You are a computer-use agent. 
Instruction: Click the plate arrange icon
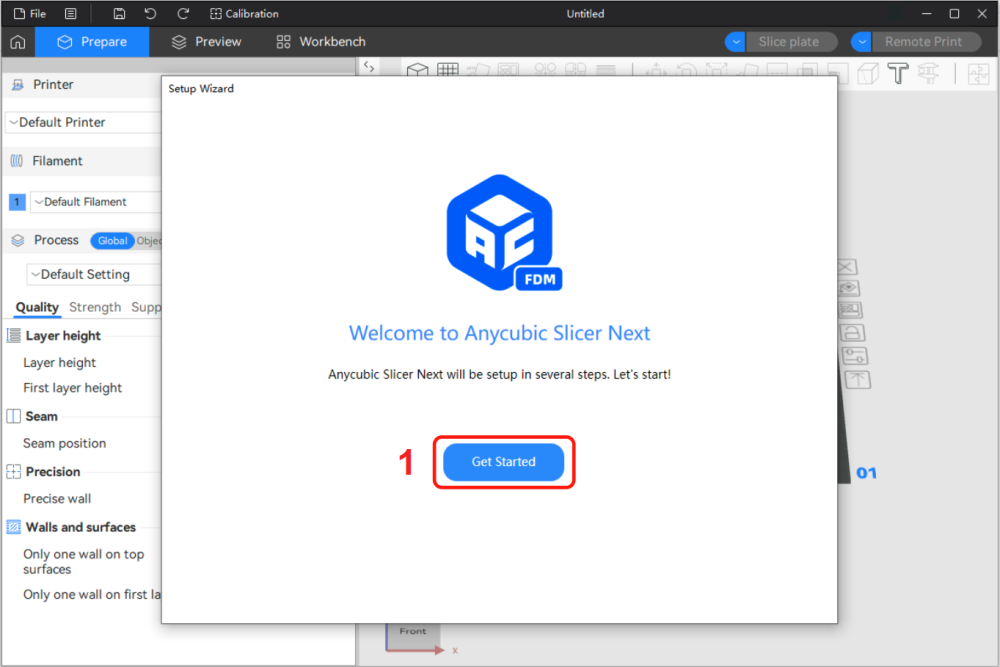(850, 311)
